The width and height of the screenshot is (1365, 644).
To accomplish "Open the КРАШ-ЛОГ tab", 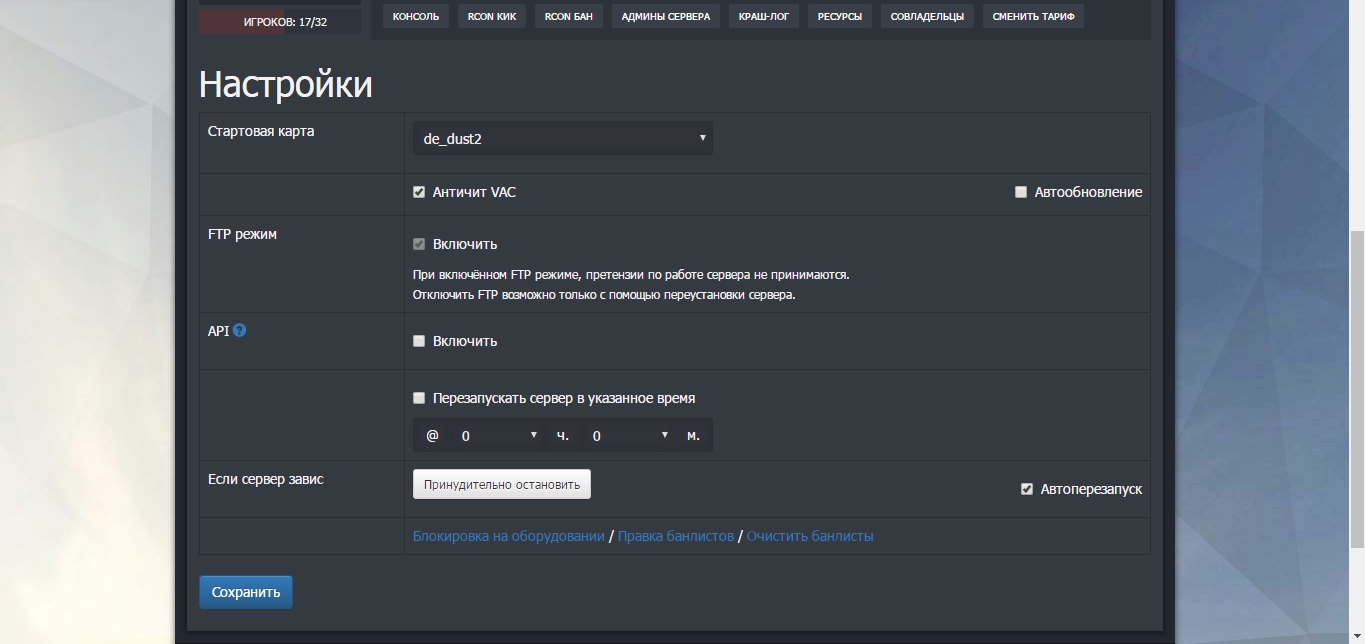I will point(764,16).
